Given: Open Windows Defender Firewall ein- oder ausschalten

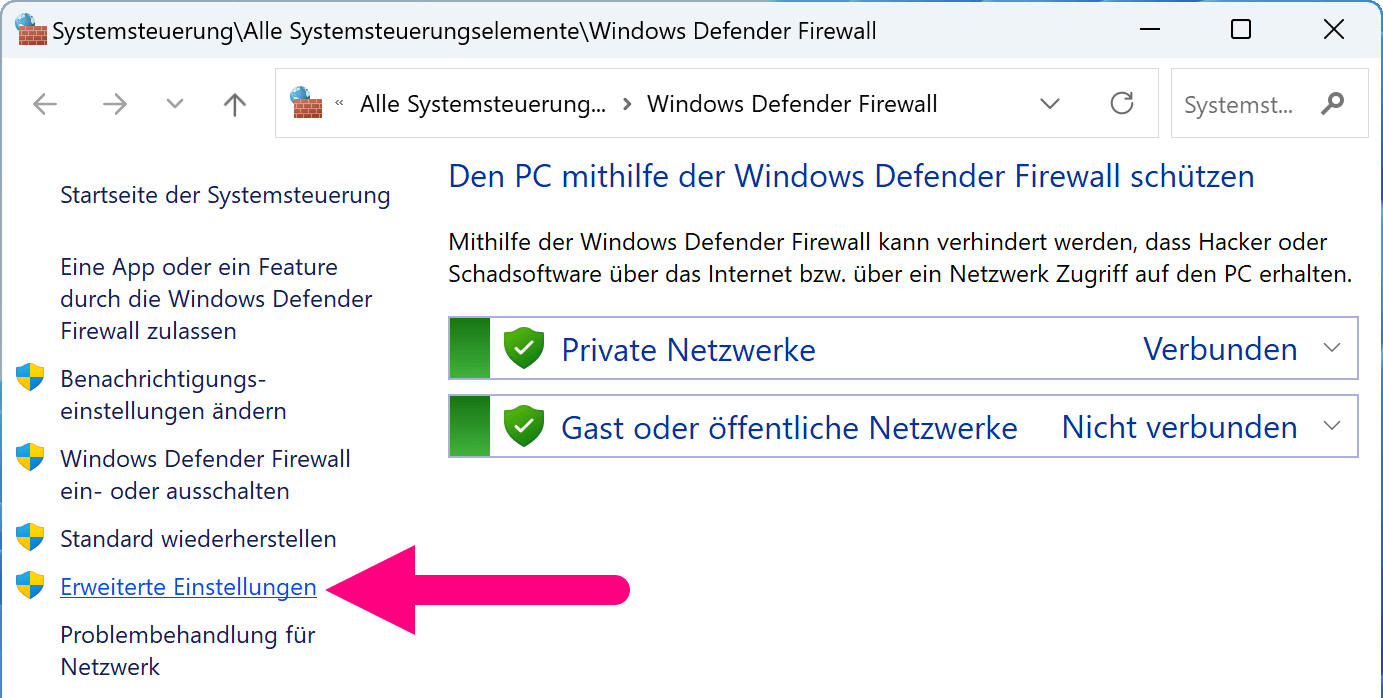Looking at the screenshot, I should 205,475.
